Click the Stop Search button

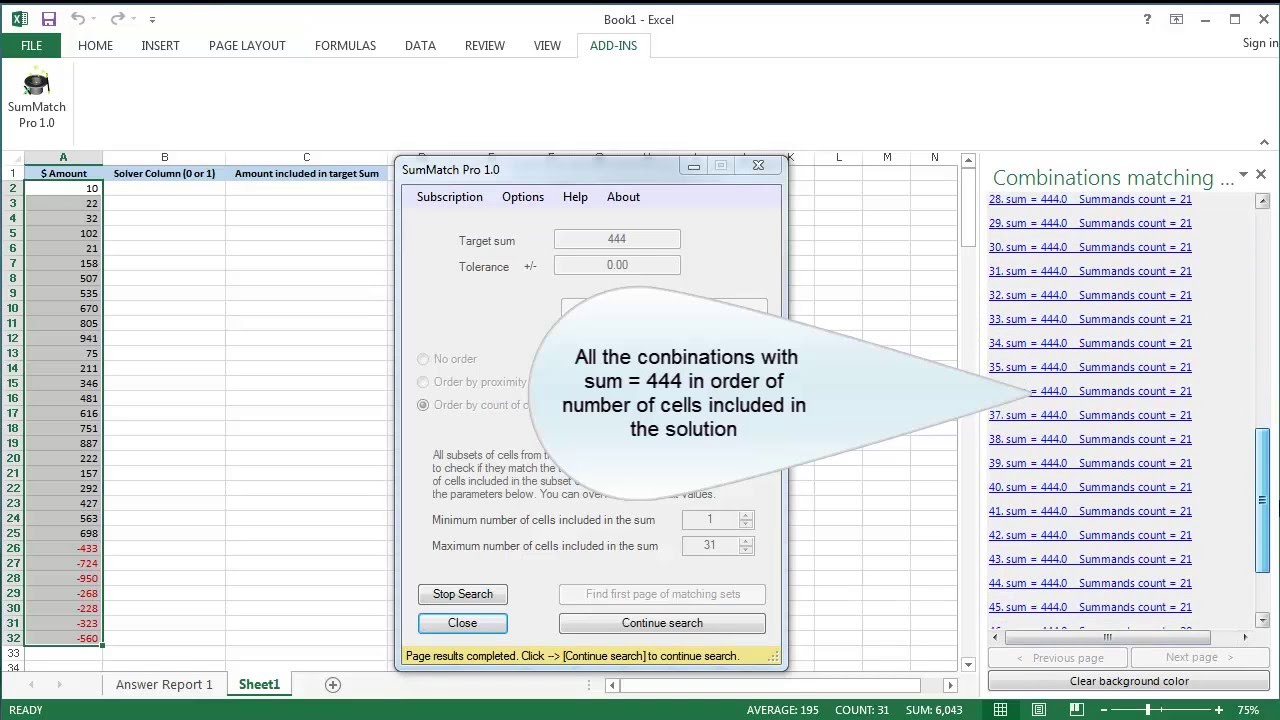tap(462, 594)
